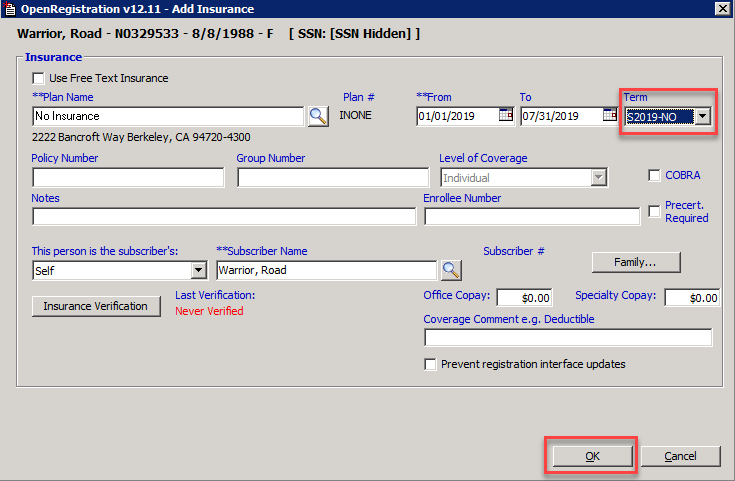The image size is (735, 481).
Task: Focus the Group Number field
Action: (333, 178)
